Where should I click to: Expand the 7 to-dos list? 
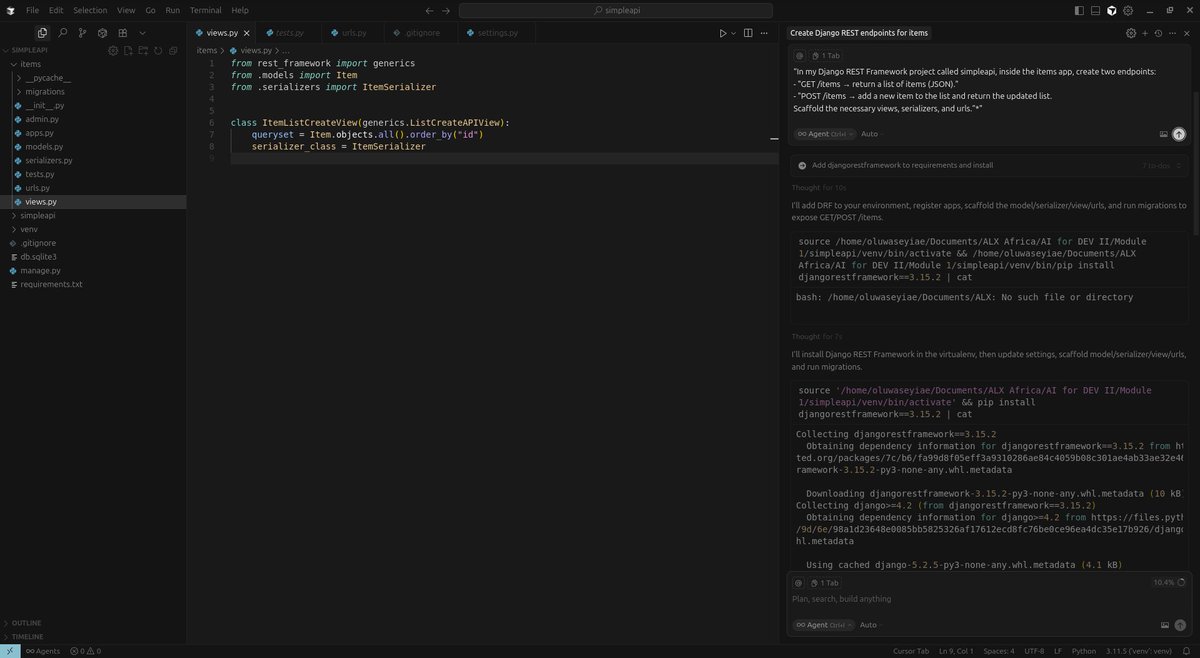pyautogui.click(x=1163, y=165)
